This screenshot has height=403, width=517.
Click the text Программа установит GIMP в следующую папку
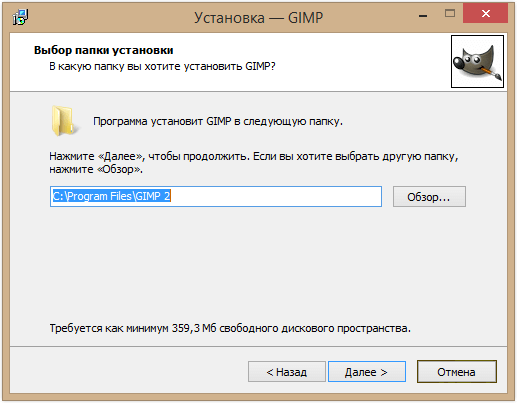tap(218, 121)
